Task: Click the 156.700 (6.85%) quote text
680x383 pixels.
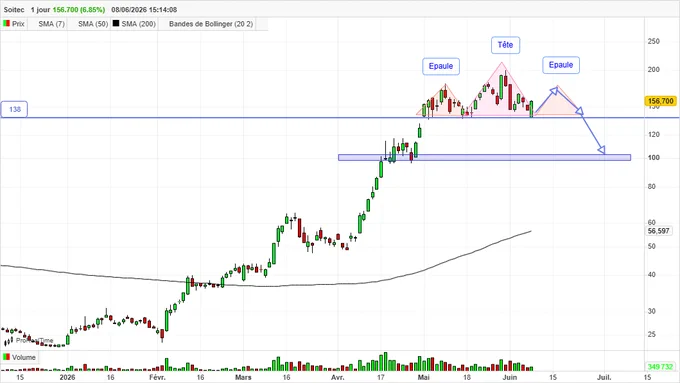Action: pyautogui.click(x=78, y=10)
